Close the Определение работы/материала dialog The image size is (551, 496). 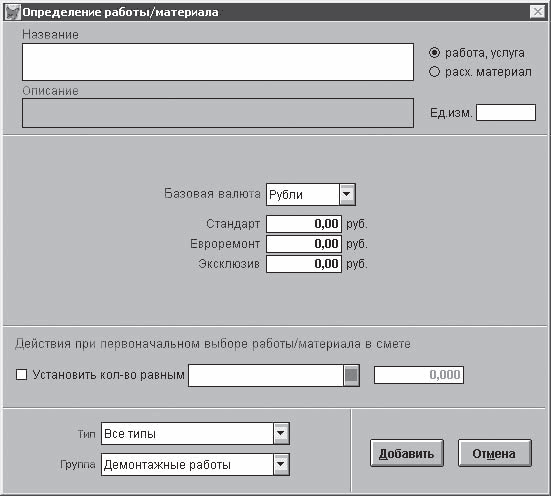tap(537, 12)
